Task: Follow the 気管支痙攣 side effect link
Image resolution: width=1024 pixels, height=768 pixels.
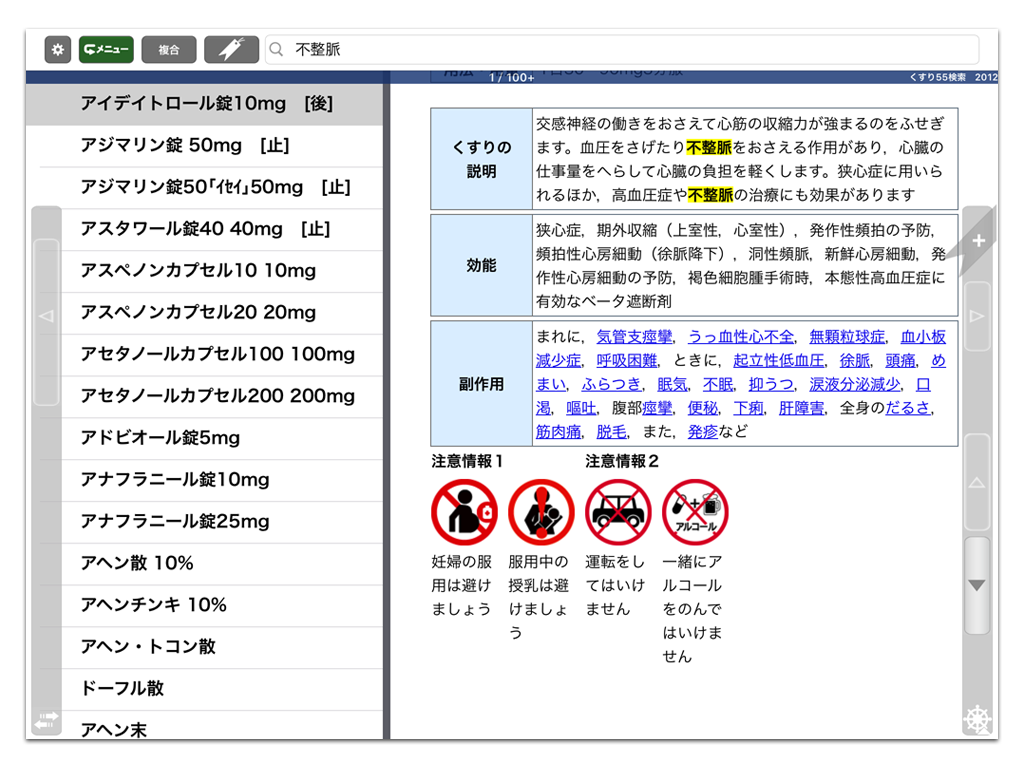Action: (x=634, y=337)
